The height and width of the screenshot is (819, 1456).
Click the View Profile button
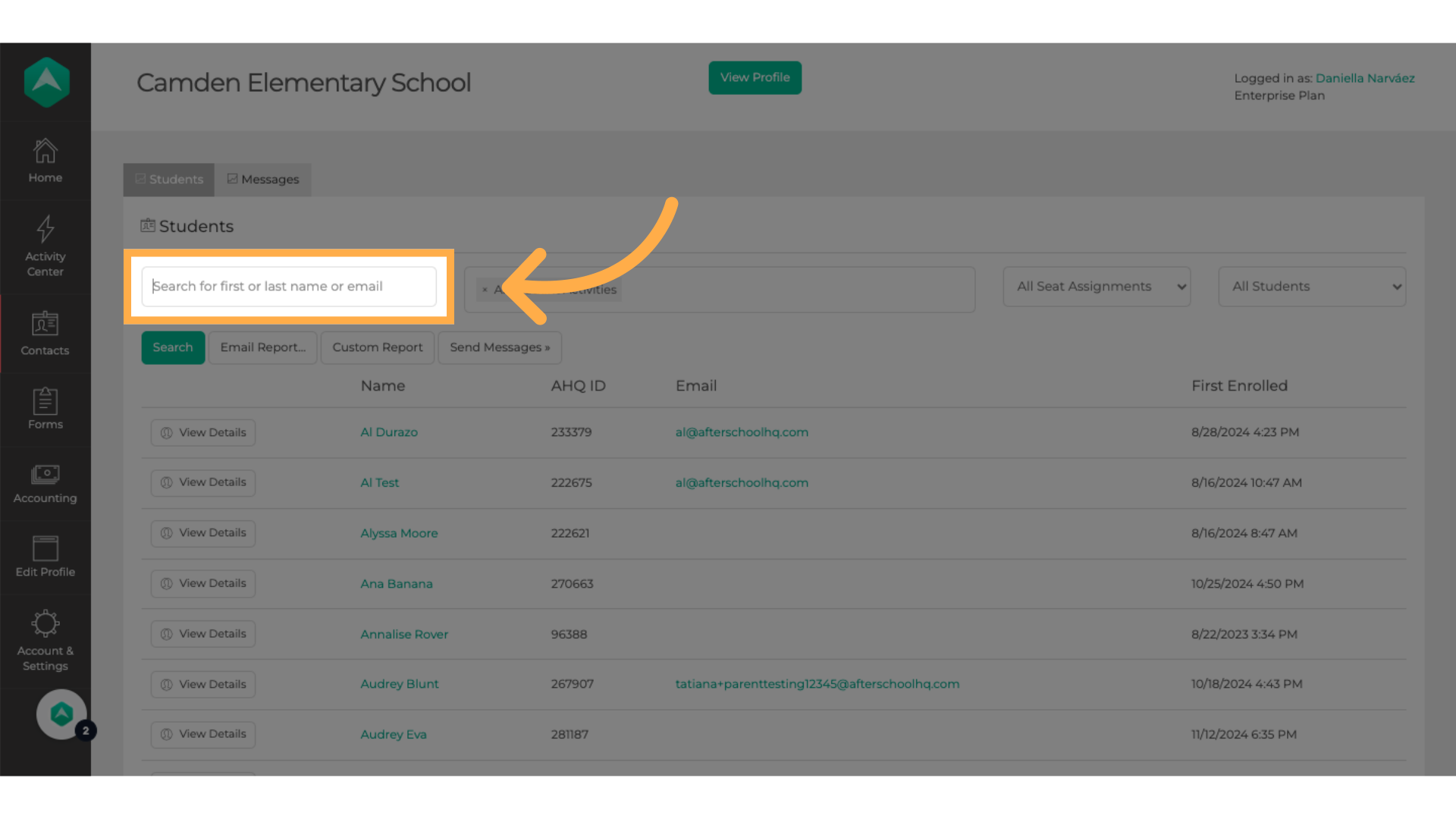tap(755, 77)
